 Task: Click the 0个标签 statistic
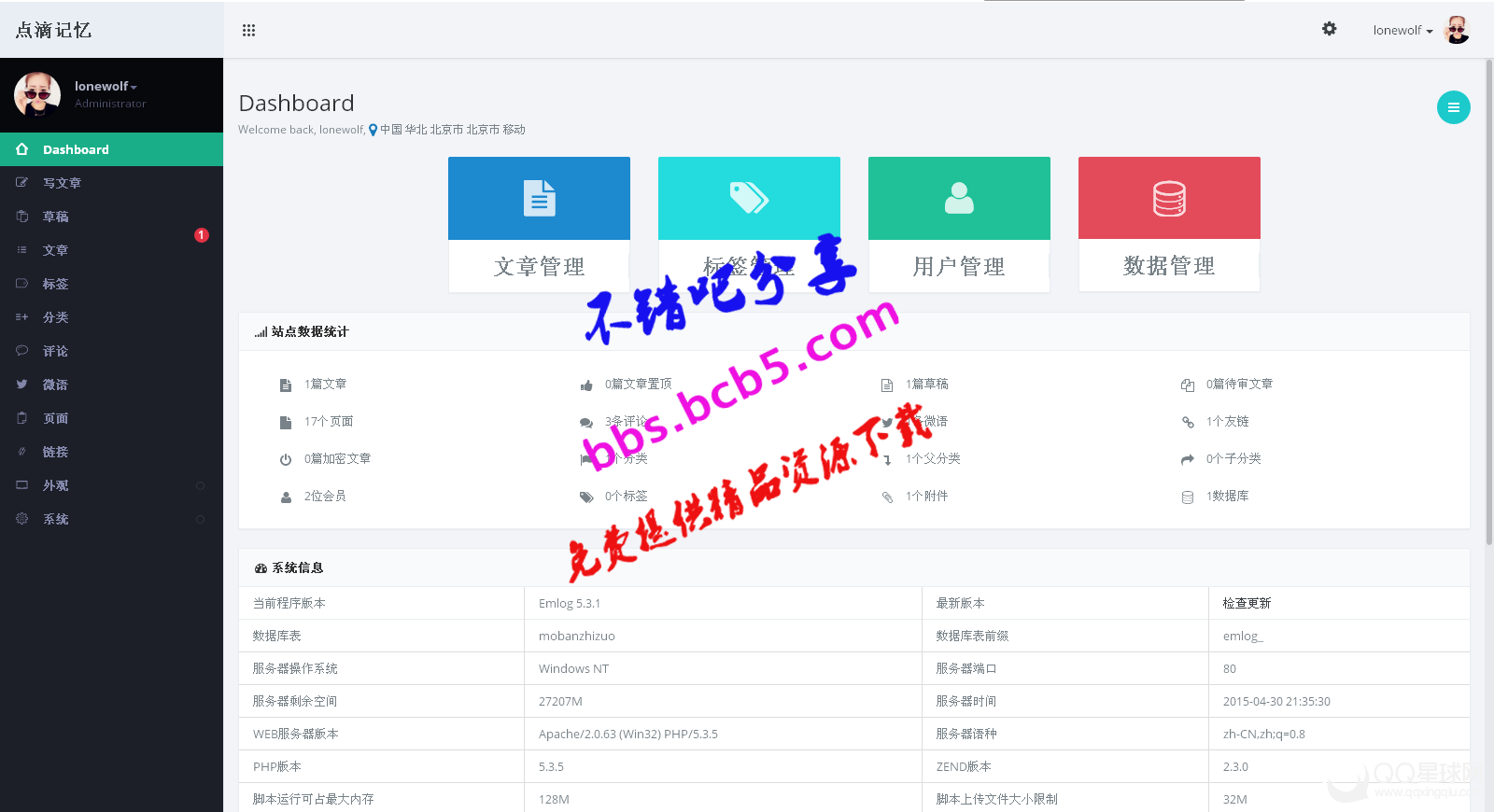click(626, 496)
